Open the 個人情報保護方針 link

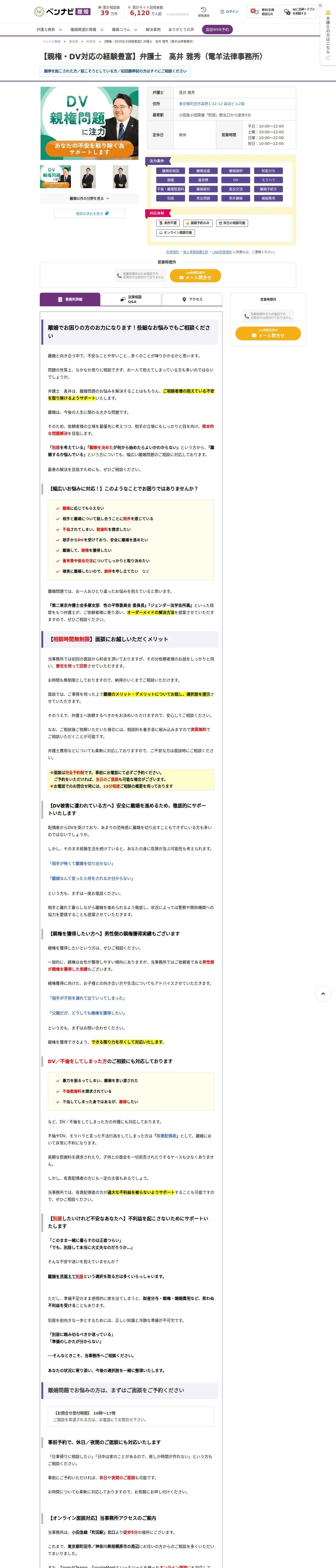click(196, 252)
